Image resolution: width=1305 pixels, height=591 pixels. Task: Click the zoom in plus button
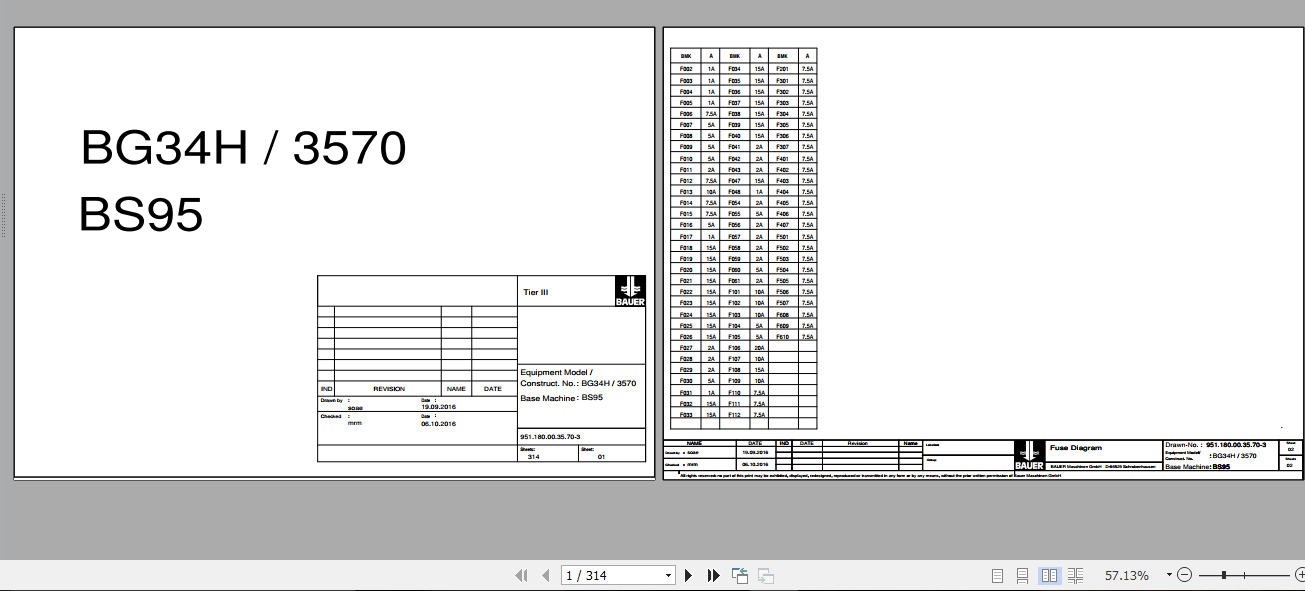pyautogui.click(x=1299, y=575)
